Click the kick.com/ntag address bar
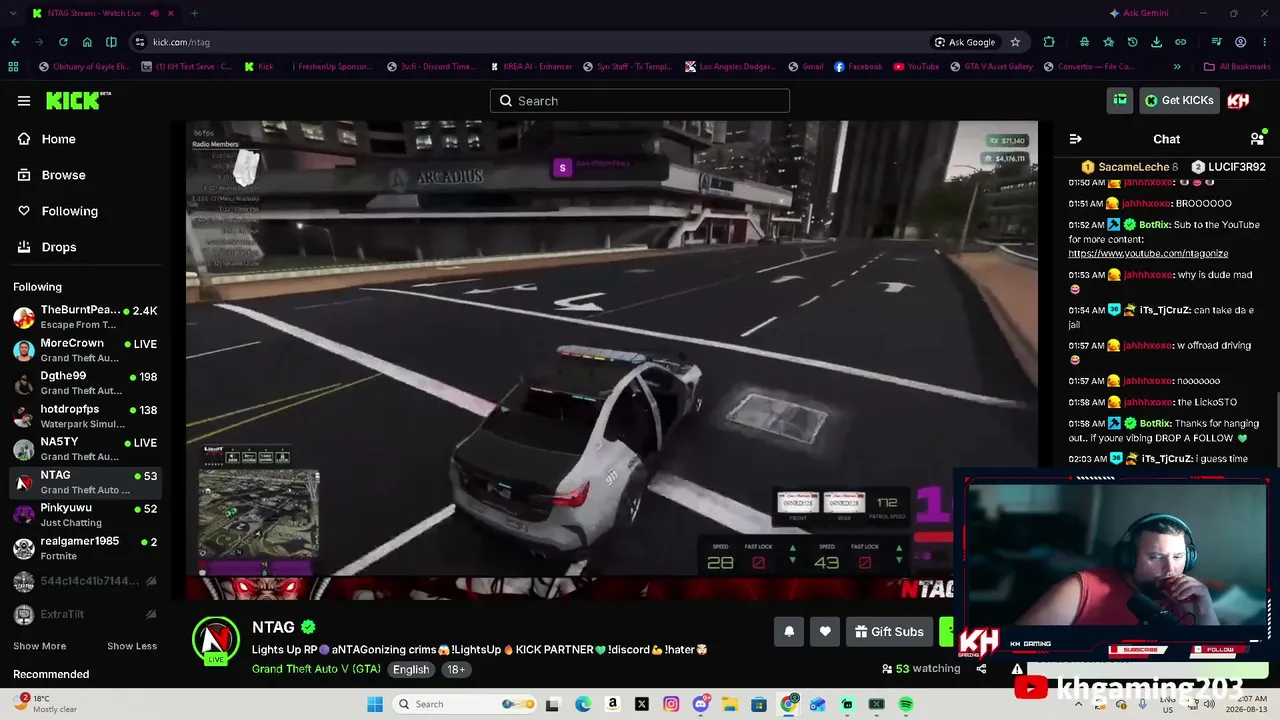 (x=530, y=42)
